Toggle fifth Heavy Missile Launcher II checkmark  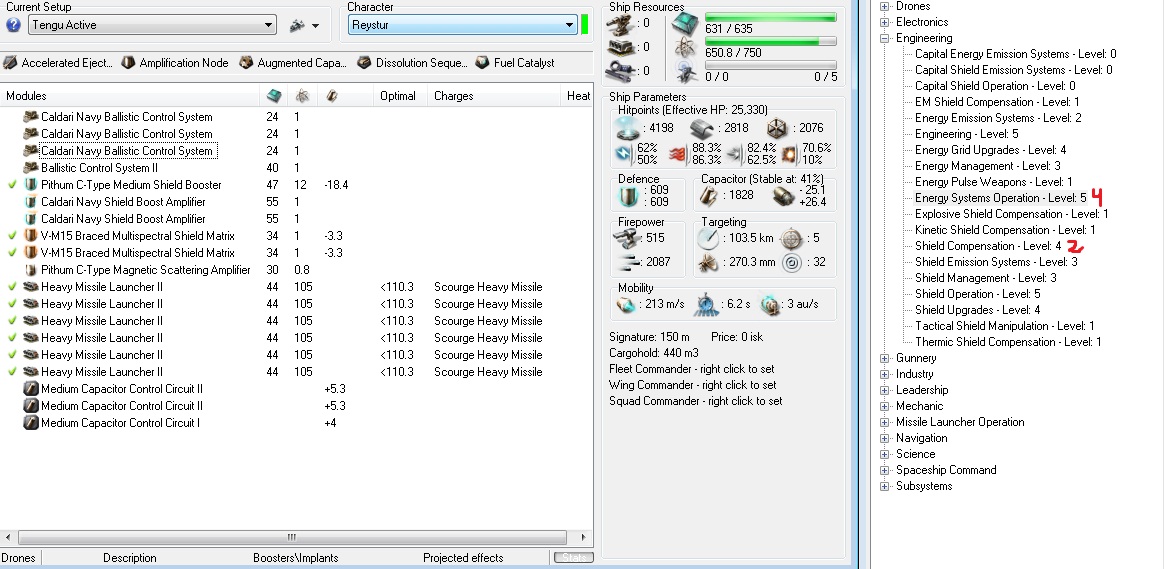click(12, 355)
